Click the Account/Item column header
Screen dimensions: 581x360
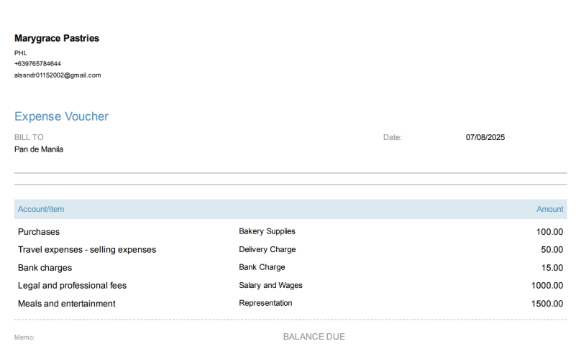[x=41, y=209]
